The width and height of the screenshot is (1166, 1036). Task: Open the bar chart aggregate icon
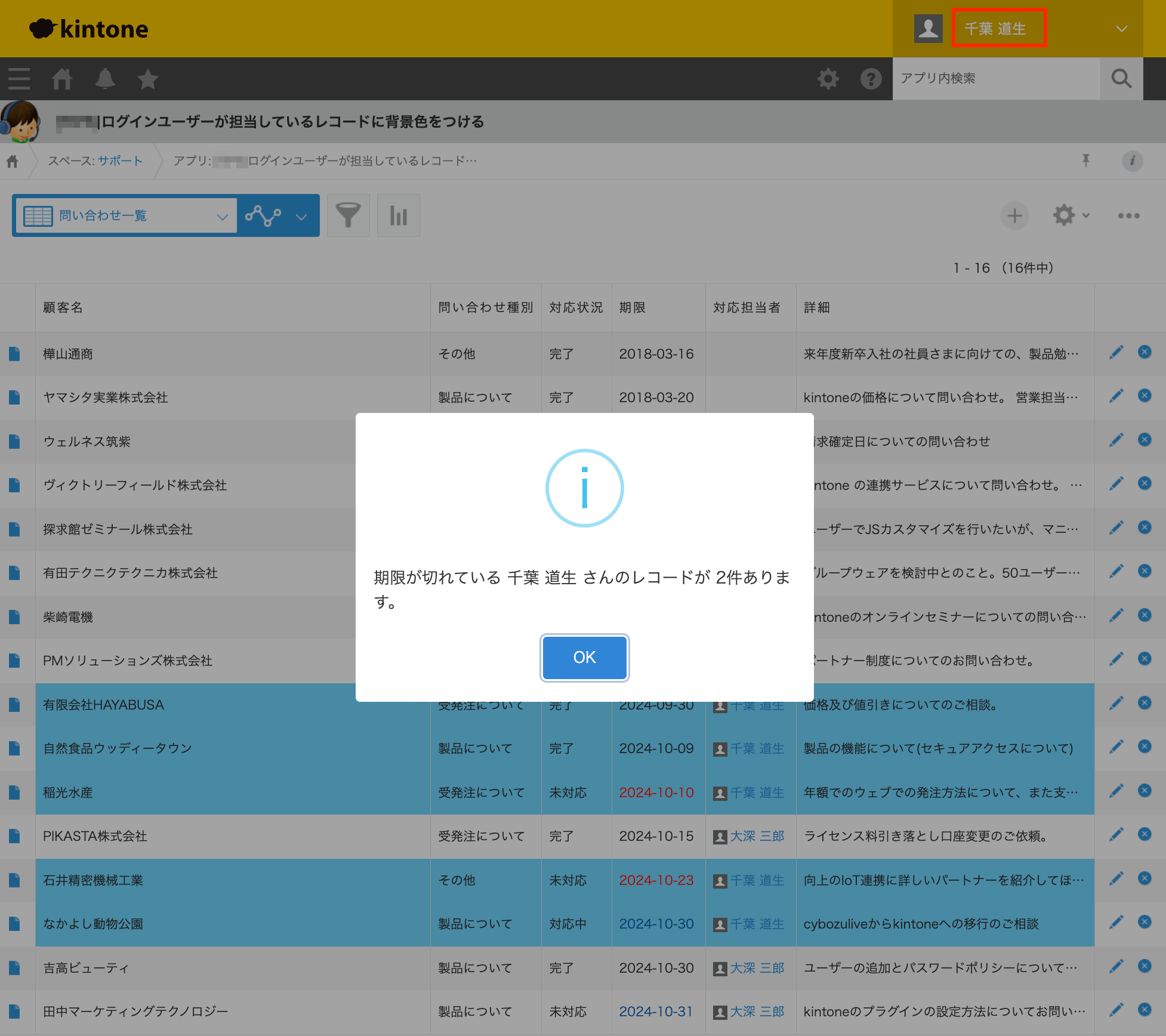(398, 215)
